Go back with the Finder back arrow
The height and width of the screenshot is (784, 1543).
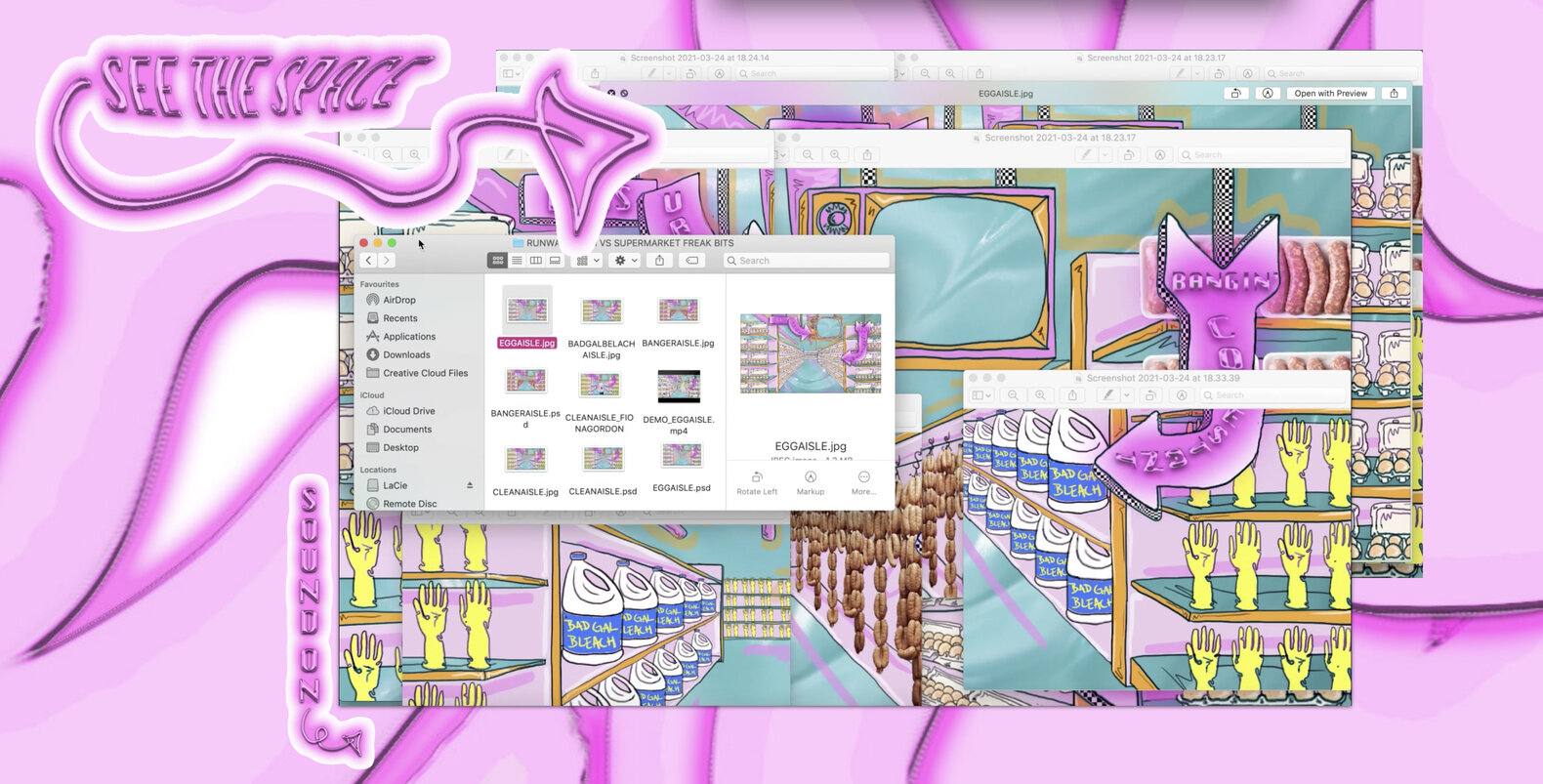369,261
